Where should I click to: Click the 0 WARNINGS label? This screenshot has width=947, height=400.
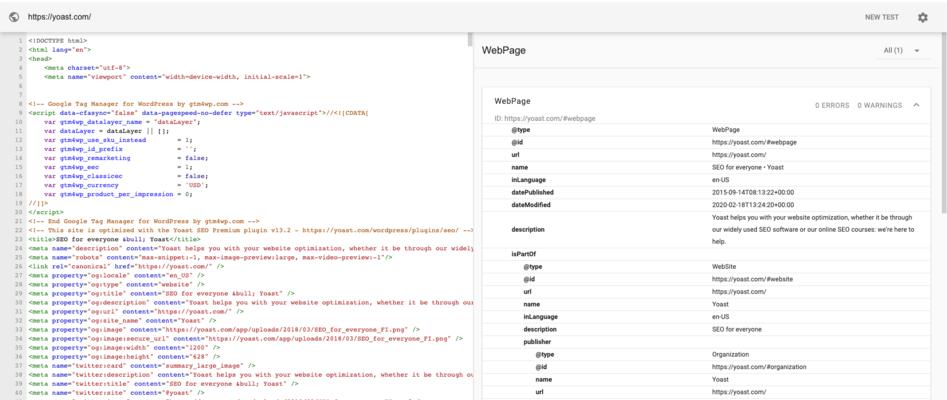point(879,105)
